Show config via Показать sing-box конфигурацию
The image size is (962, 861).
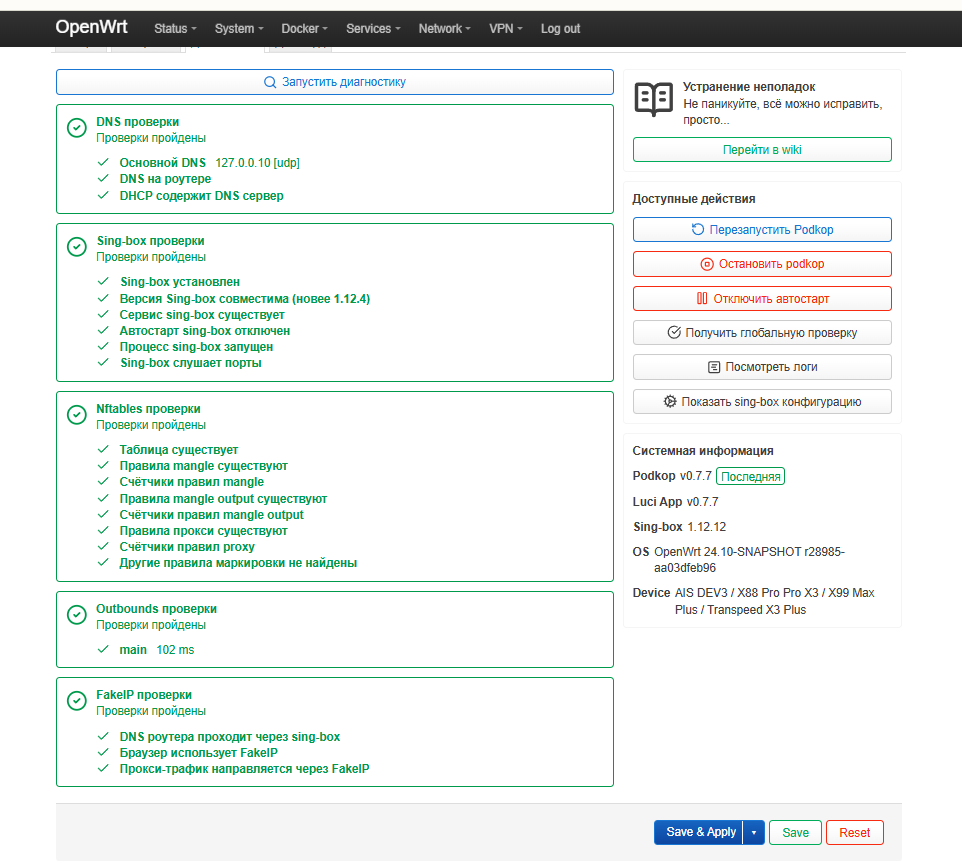(x=762, y=402)
